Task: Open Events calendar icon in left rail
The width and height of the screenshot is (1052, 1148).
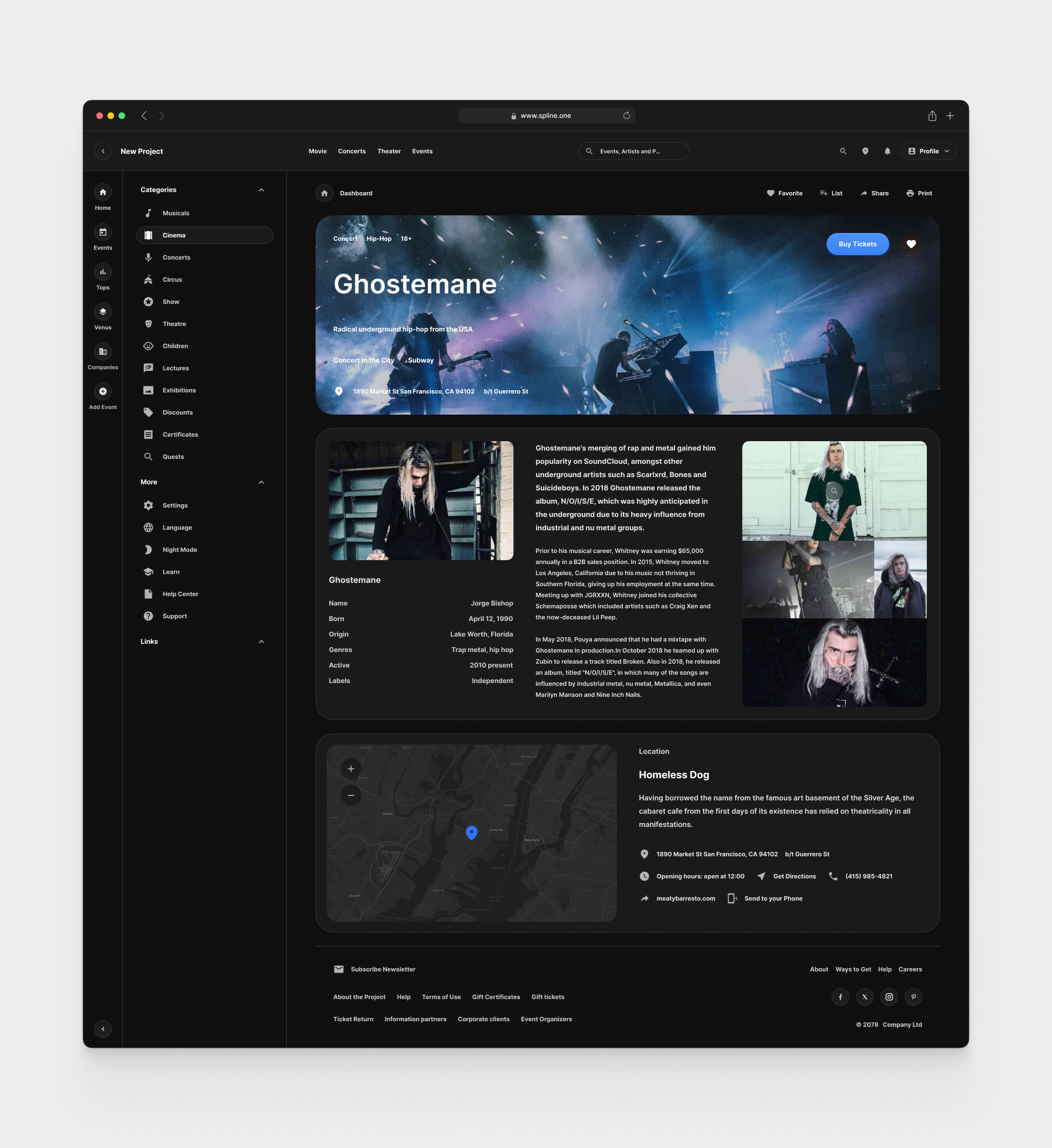Action: click(x=102, y=232)
